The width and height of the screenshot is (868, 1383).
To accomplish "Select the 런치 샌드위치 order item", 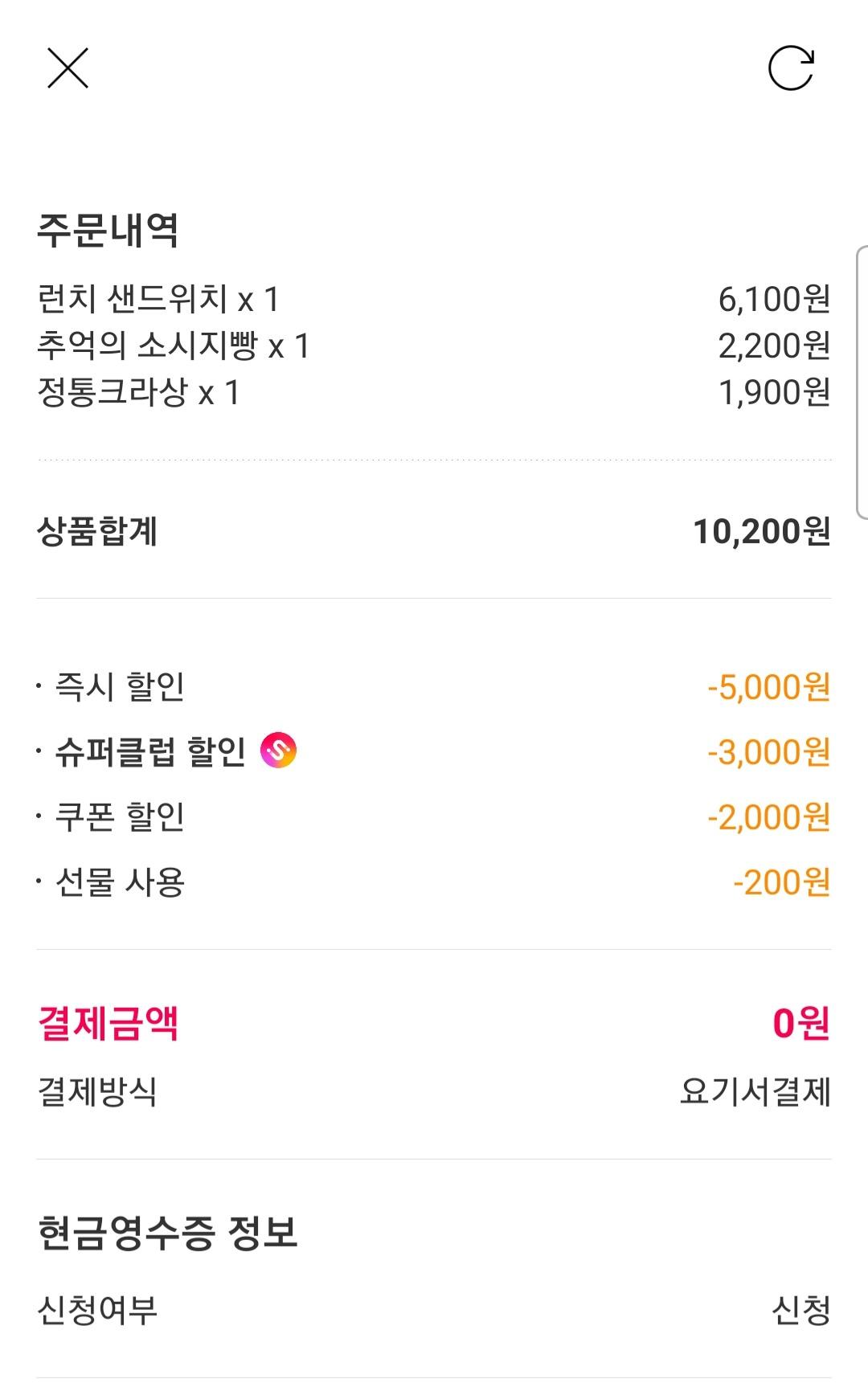I will (158, 300).
